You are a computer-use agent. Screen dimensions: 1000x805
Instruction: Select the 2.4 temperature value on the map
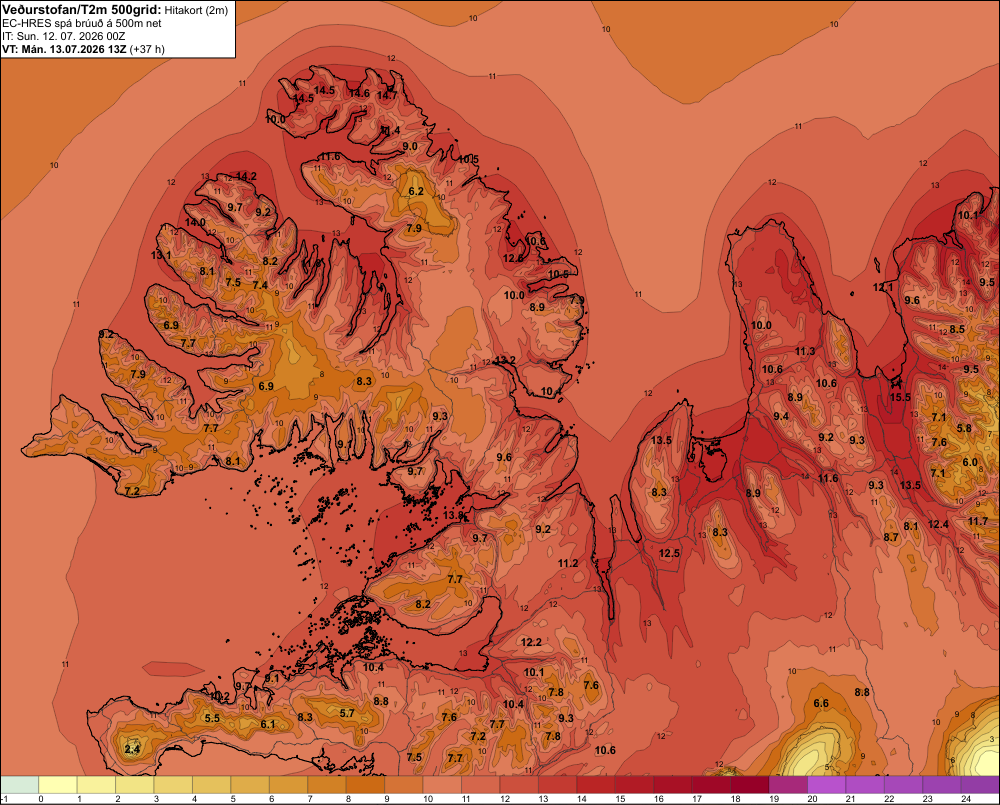[132, 749]
